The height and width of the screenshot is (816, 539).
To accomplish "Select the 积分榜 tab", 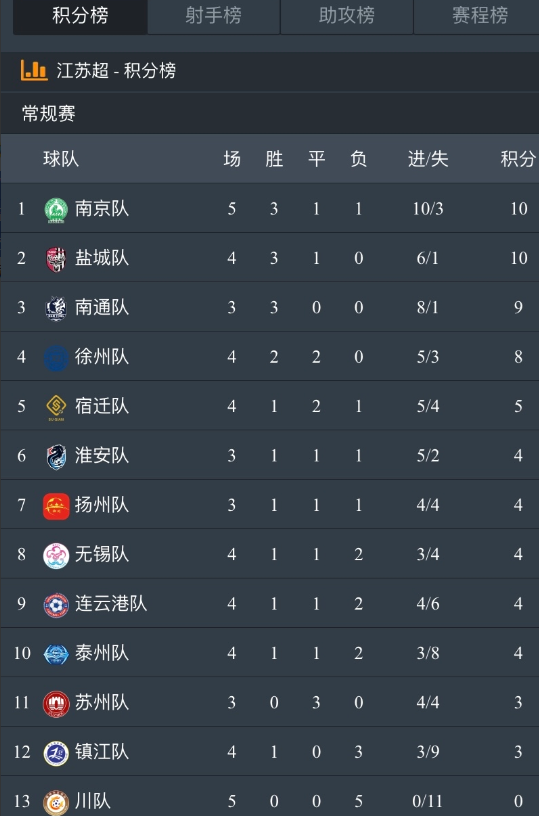I will tap(80, 16).
